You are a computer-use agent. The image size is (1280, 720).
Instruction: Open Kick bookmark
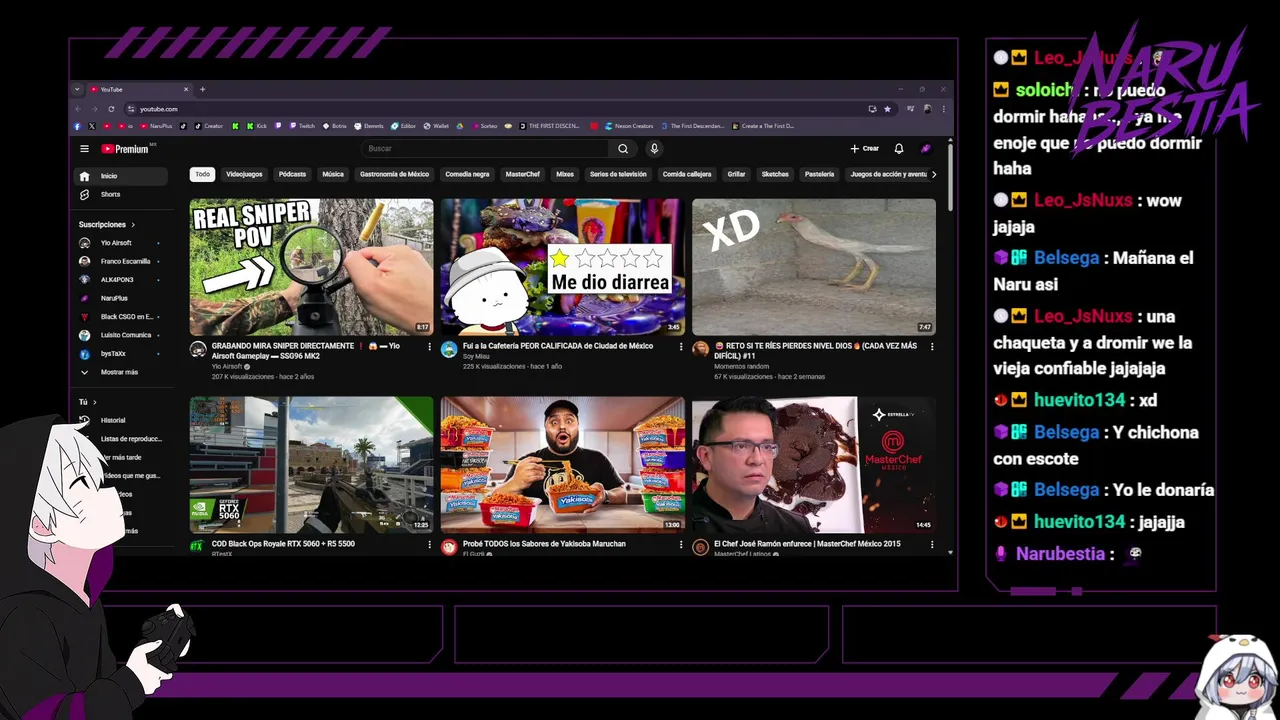coord(257,126)
